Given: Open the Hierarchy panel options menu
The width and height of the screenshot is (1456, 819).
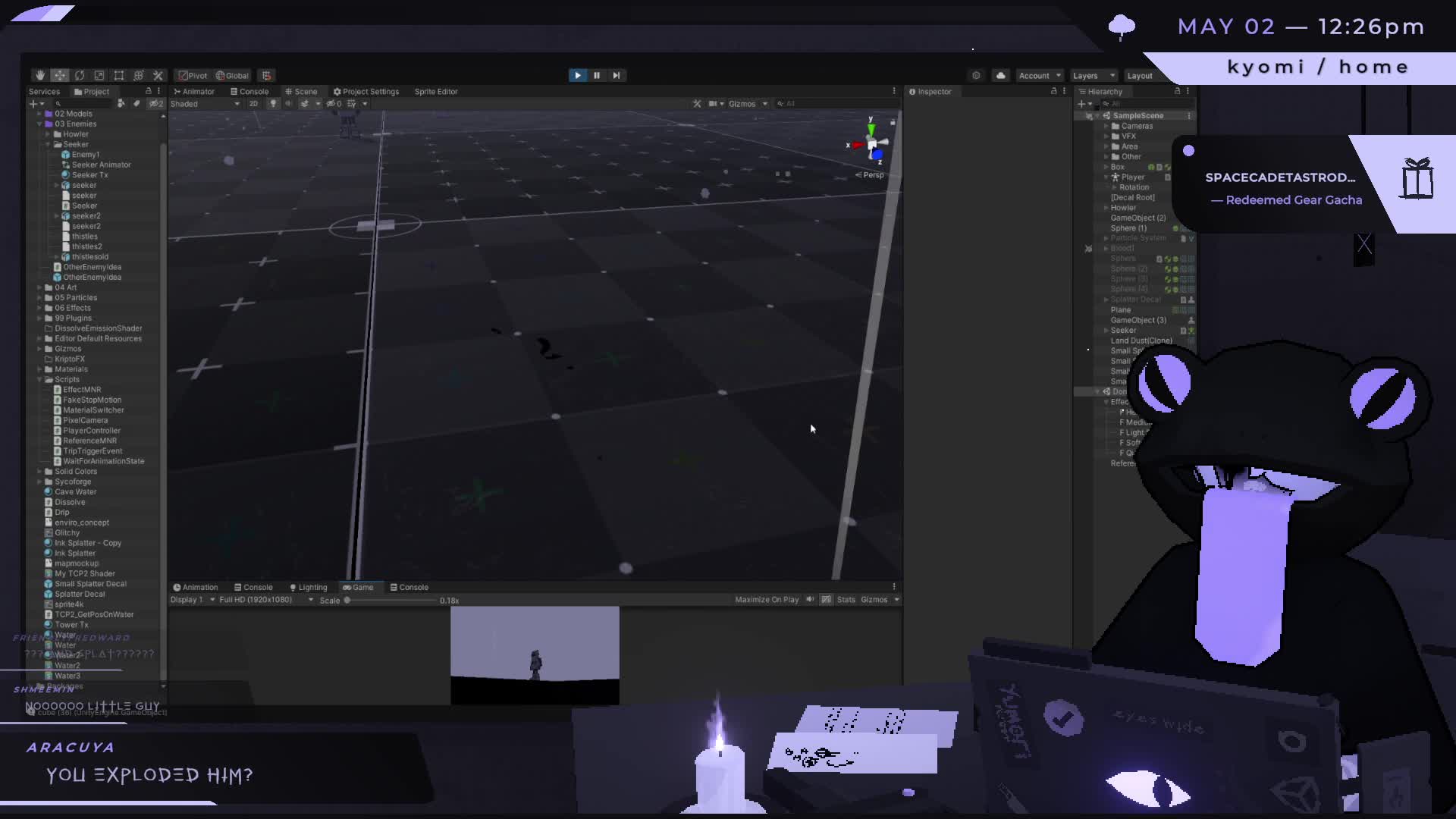Looking at the screenshot, I should (1188, 91).
